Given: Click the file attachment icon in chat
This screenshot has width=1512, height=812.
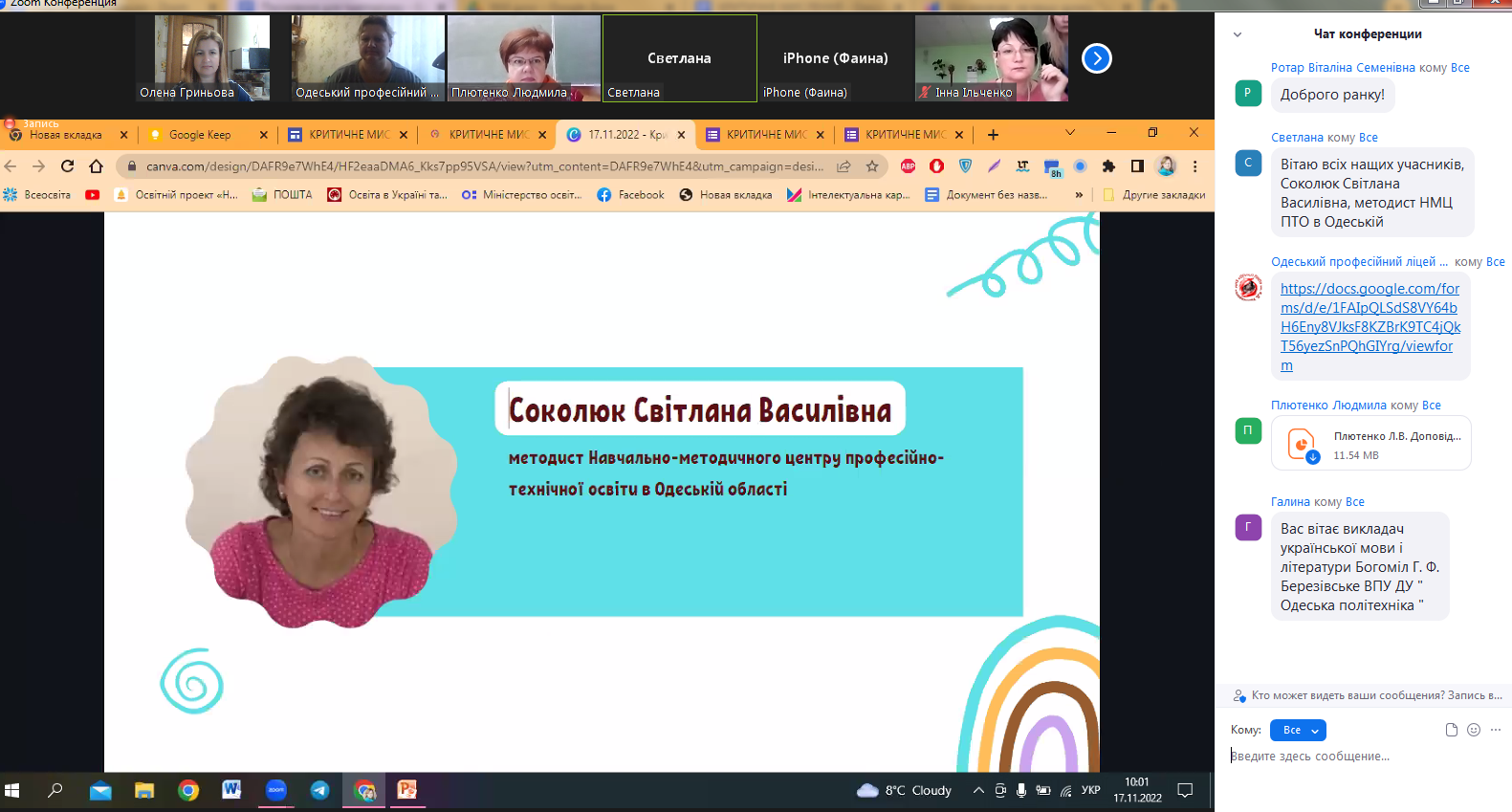Looking at the screenshot, I should (1452, 730).
